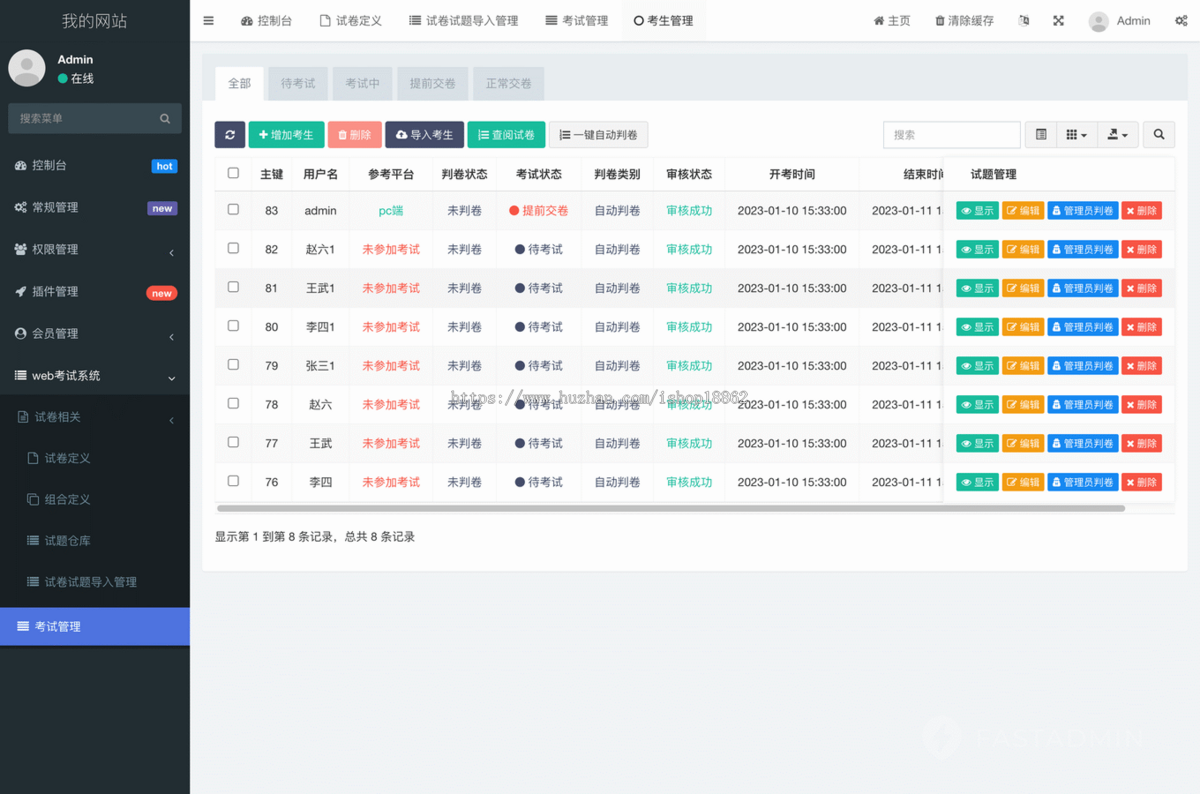Viewport: 1200px width, 794px height.
Task: Click the settings gear icon at top right
Action: 1180,20
